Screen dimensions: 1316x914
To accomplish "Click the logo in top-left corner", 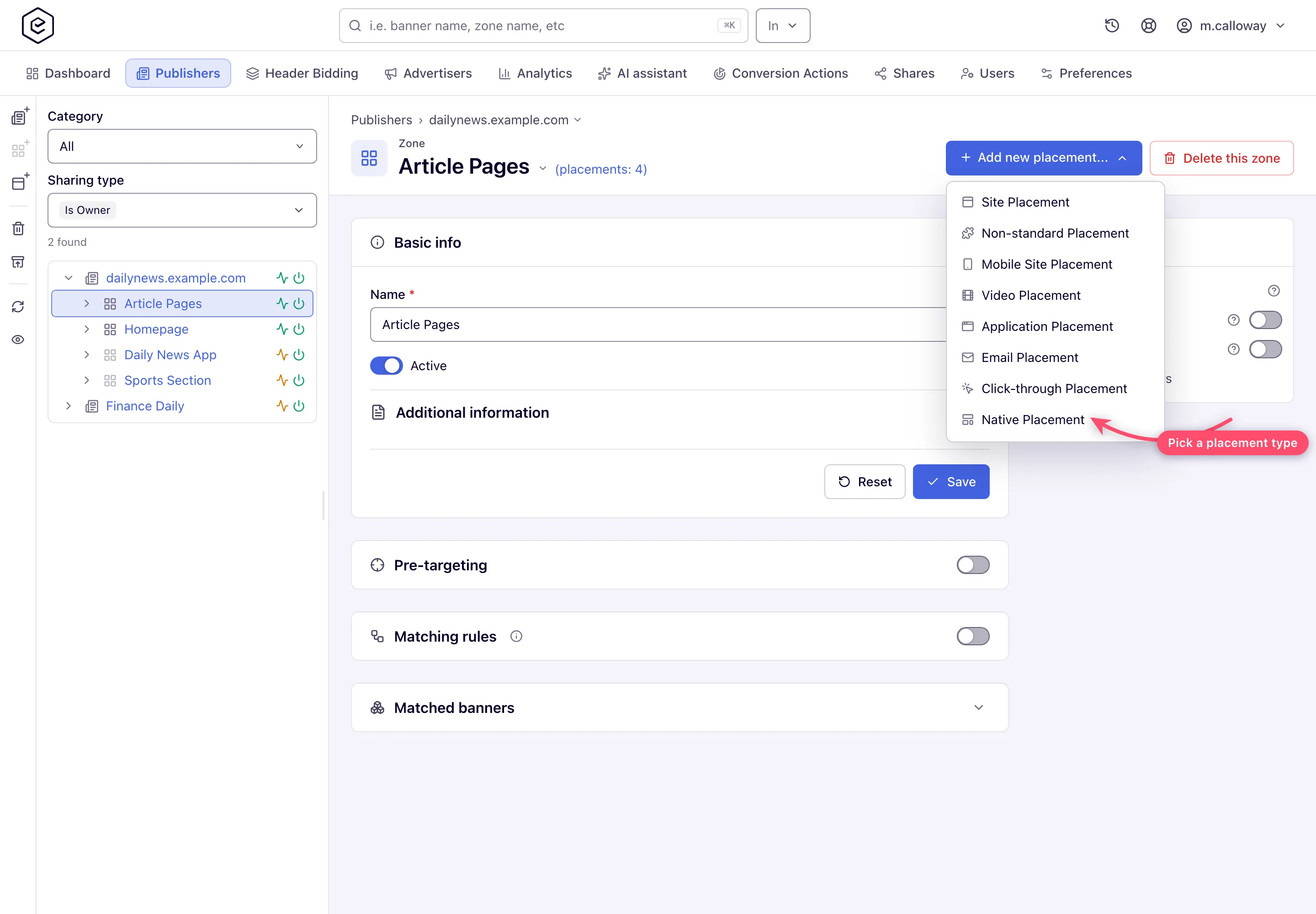I will pos(38,26).
